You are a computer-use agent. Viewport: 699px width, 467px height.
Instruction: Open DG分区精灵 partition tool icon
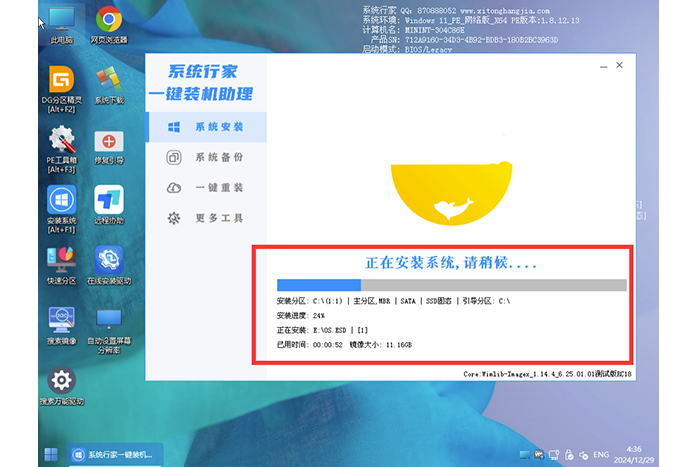click(62, 89)
